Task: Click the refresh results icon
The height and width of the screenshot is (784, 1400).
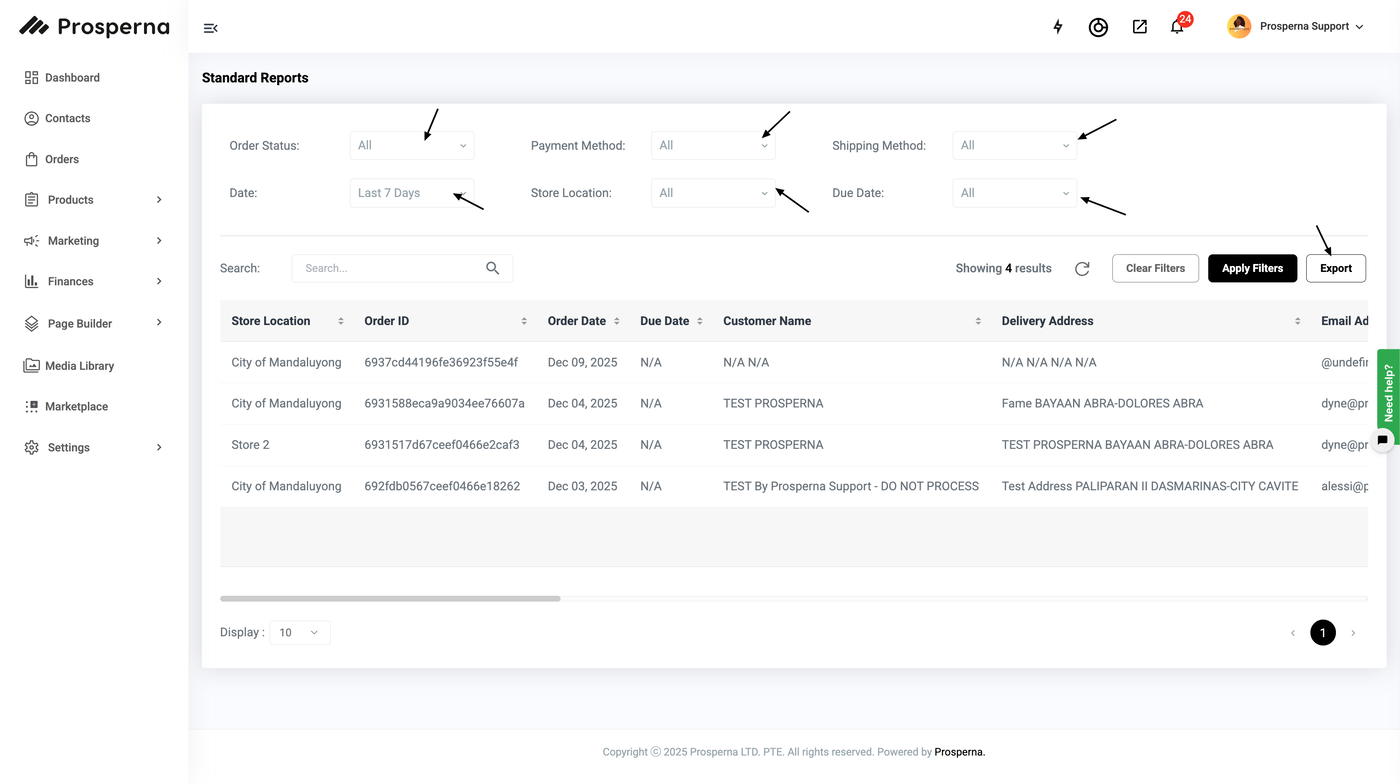Action: point(1082,268)
